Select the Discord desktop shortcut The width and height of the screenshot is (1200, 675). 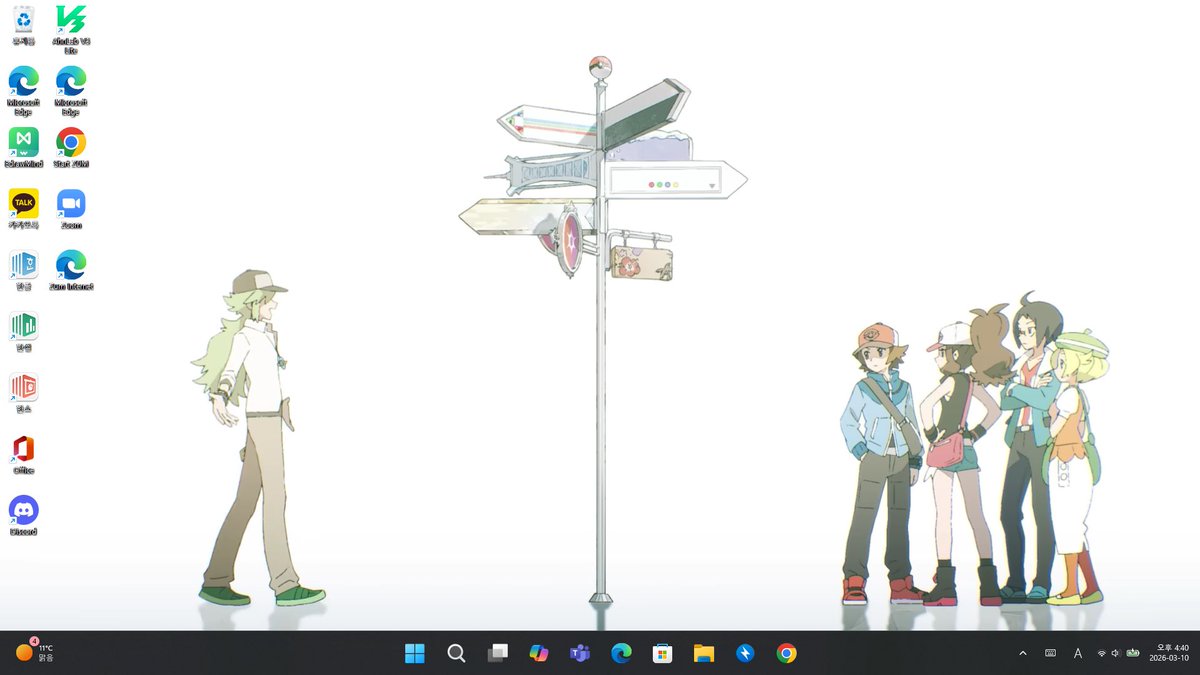point(23,516)
